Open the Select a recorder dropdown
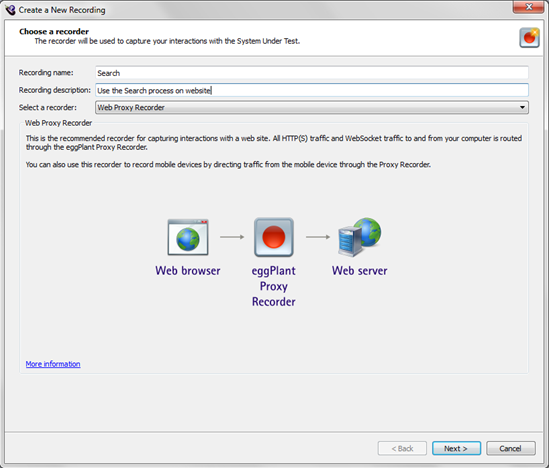Viewport: 549px width, 468px height. click(x=312, y=107)
